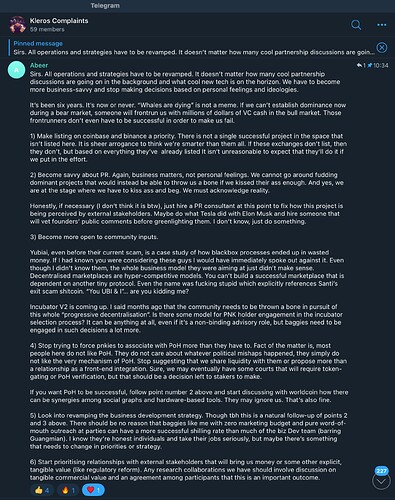Click the 59 members subtitle

(47, 29)
